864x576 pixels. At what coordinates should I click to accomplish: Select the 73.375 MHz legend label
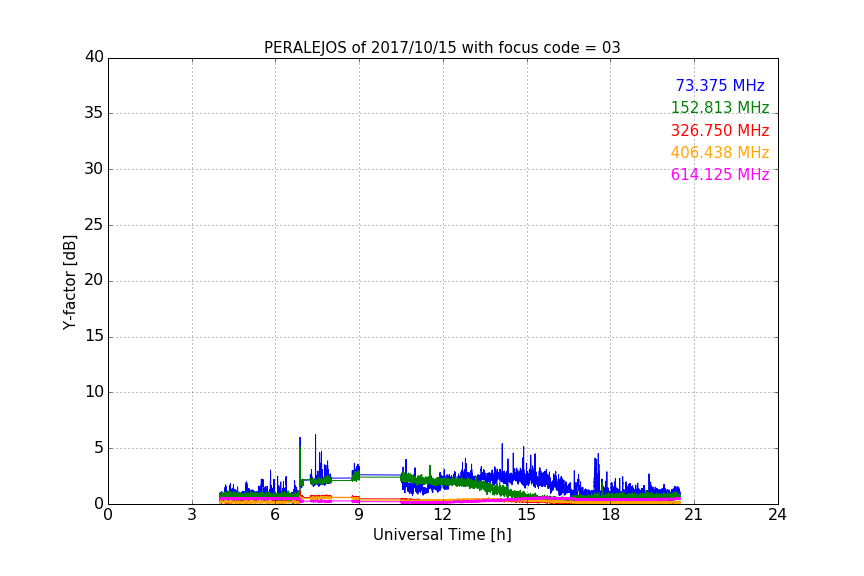tap(720, 86)
